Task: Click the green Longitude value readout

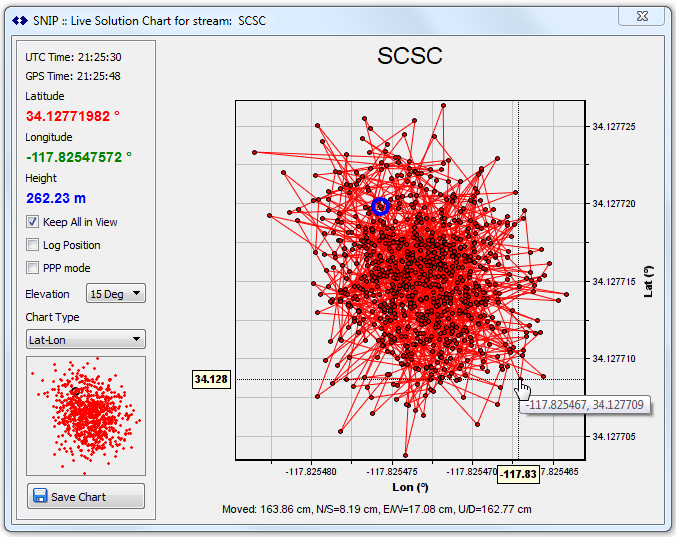Action: [78, 157]
